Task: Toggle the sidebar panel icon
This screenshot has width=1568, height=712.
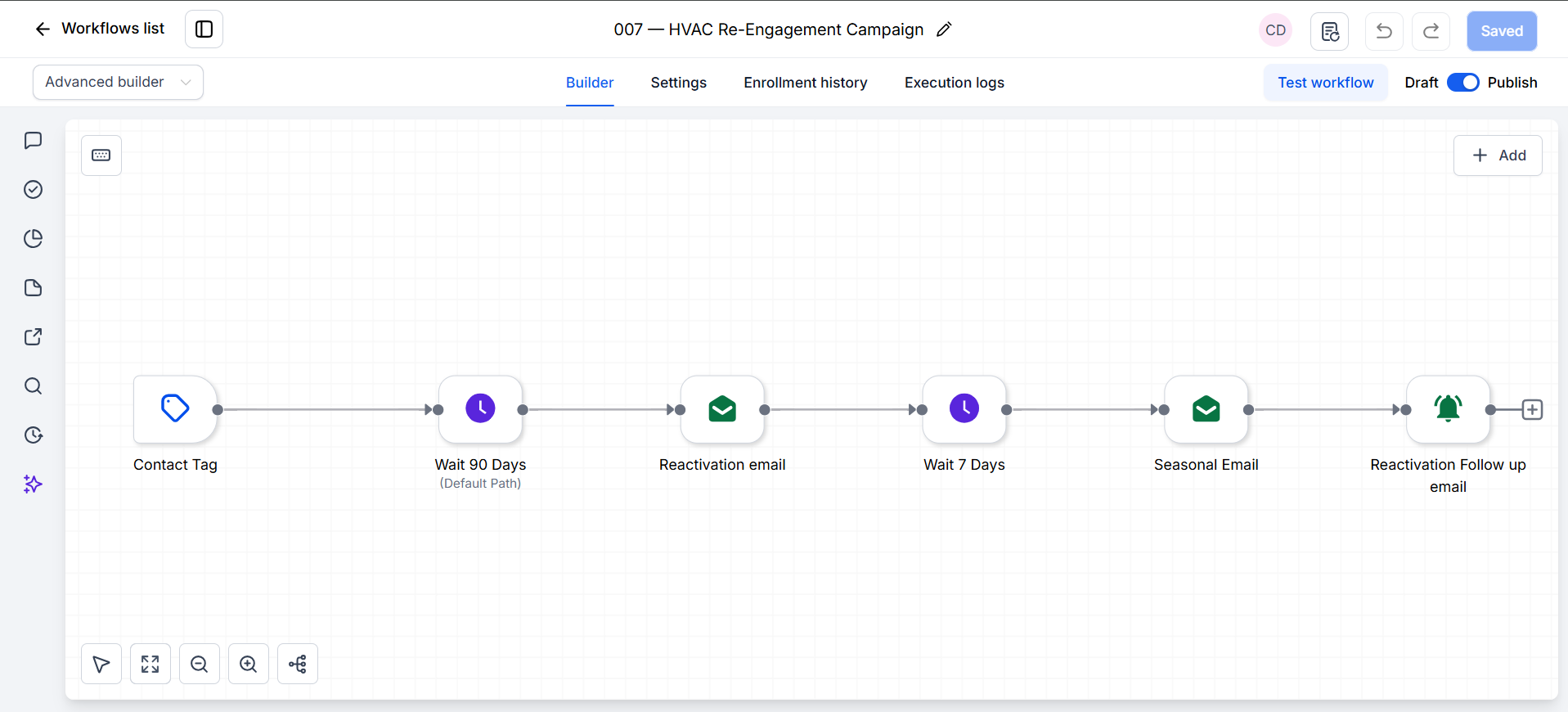Action: coord(204,29)
